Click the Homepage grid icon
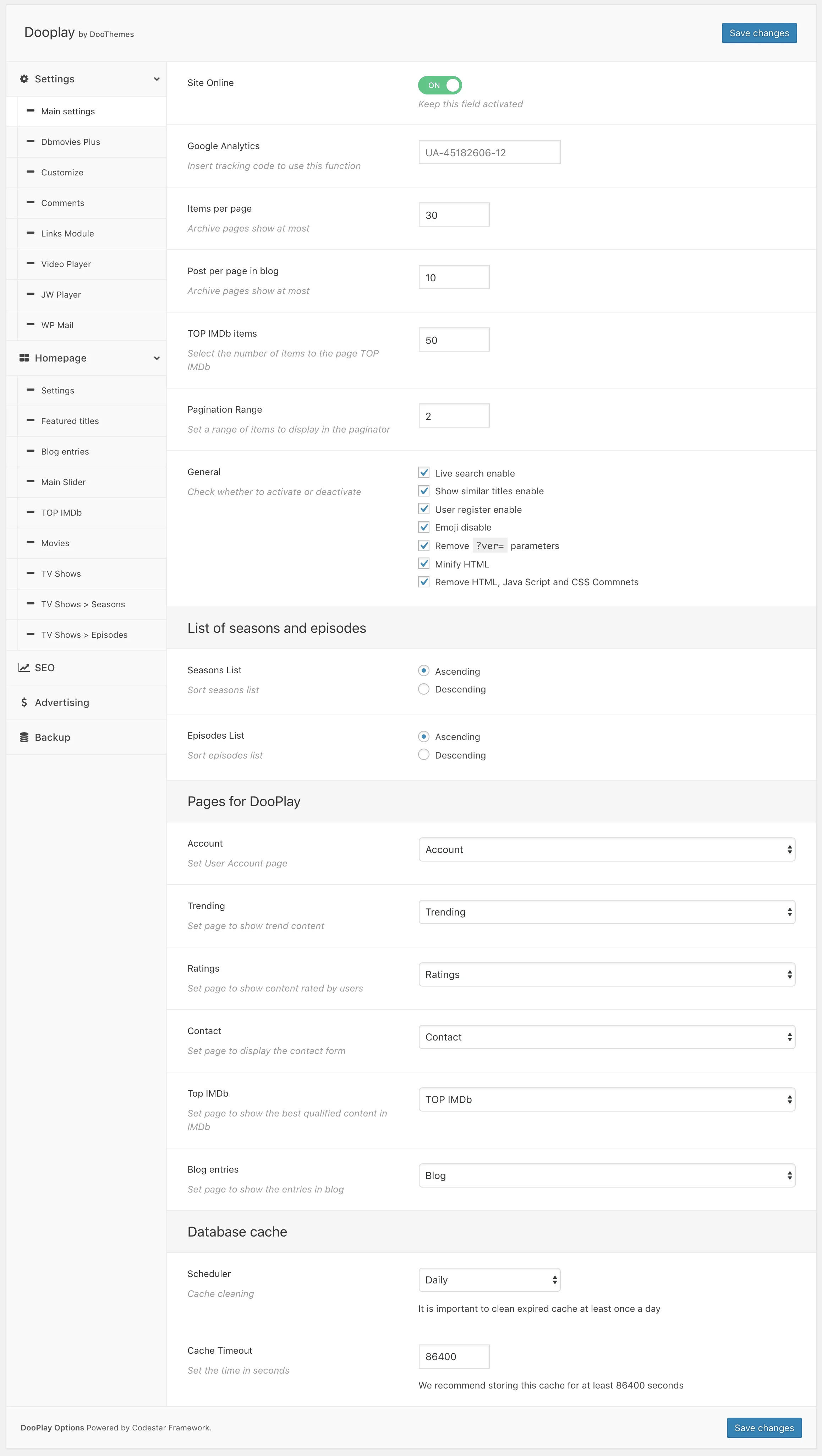 (x=24, y=358)
